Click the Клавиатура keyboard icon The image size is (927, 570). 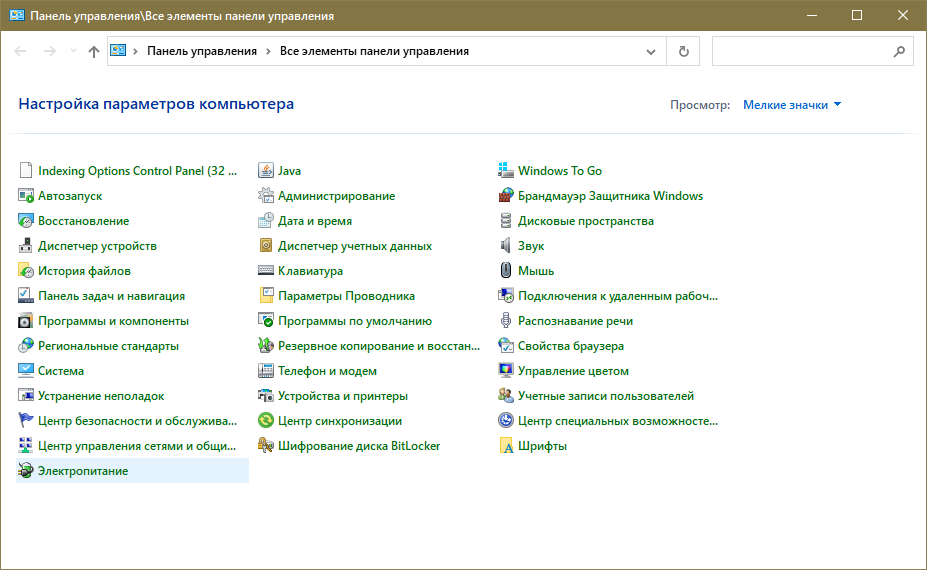[266, 271]
